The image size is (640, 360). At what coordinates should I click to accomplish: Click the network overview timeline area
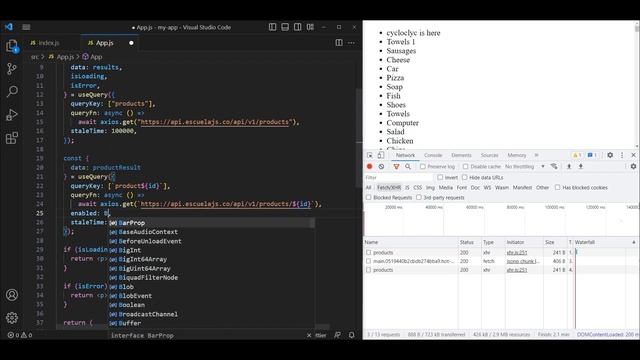501,219
